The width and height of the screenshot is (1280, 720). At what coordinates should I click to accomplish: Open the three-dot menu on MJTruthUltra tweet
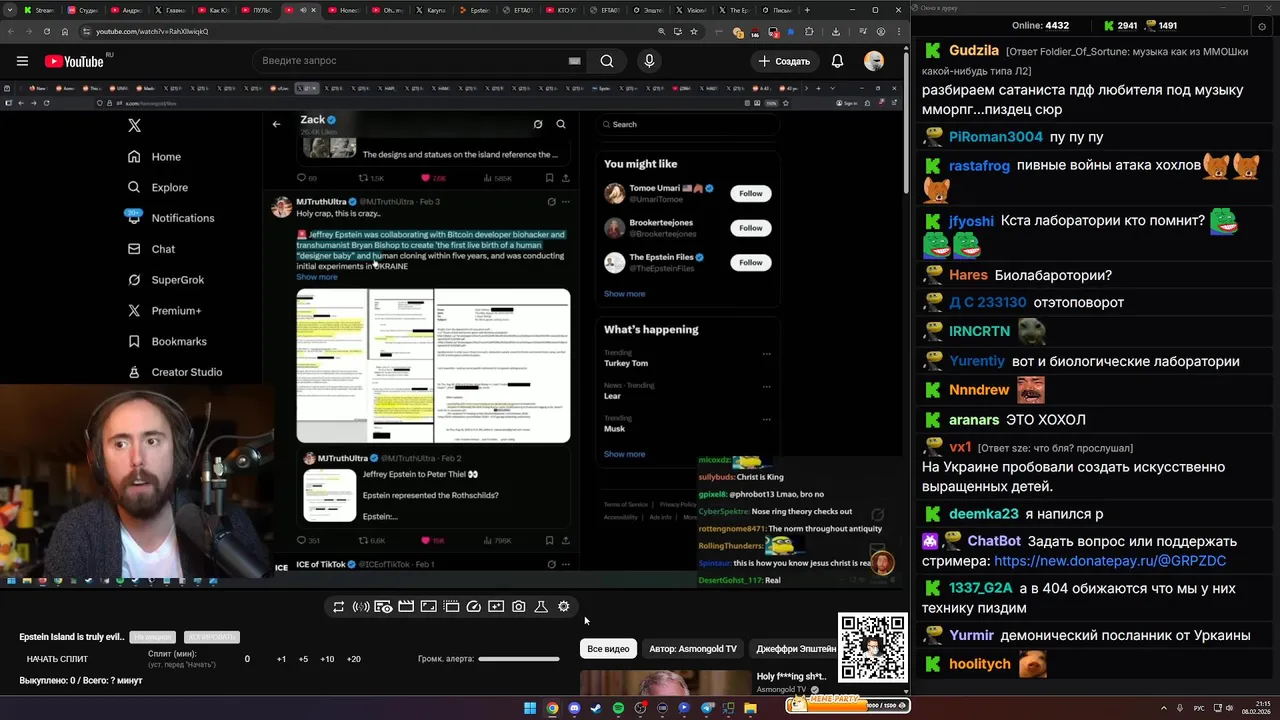click(x=566, y=202)
